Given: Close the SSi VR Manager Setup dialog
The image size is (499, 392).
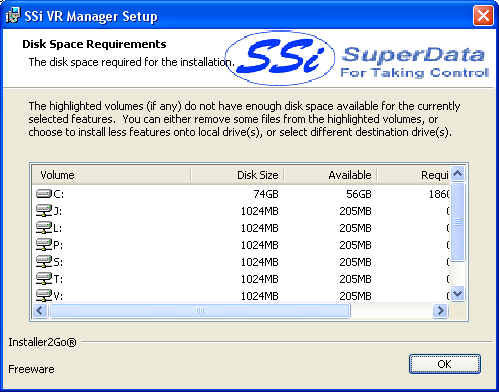Looking at the screenshot, I should [x=483, y=15].
